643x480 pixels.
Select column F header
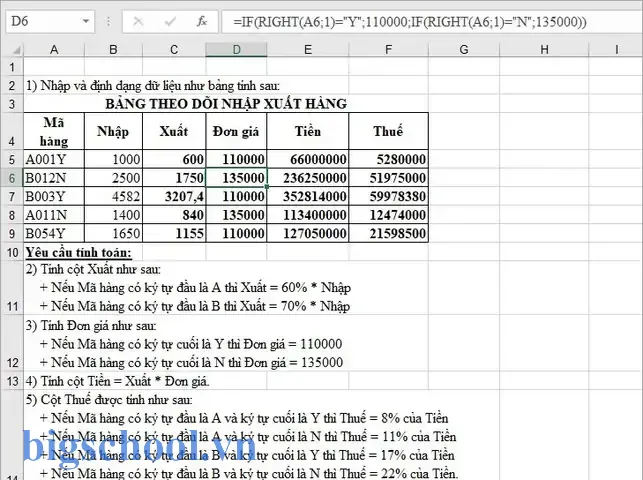tap(388, 50)
